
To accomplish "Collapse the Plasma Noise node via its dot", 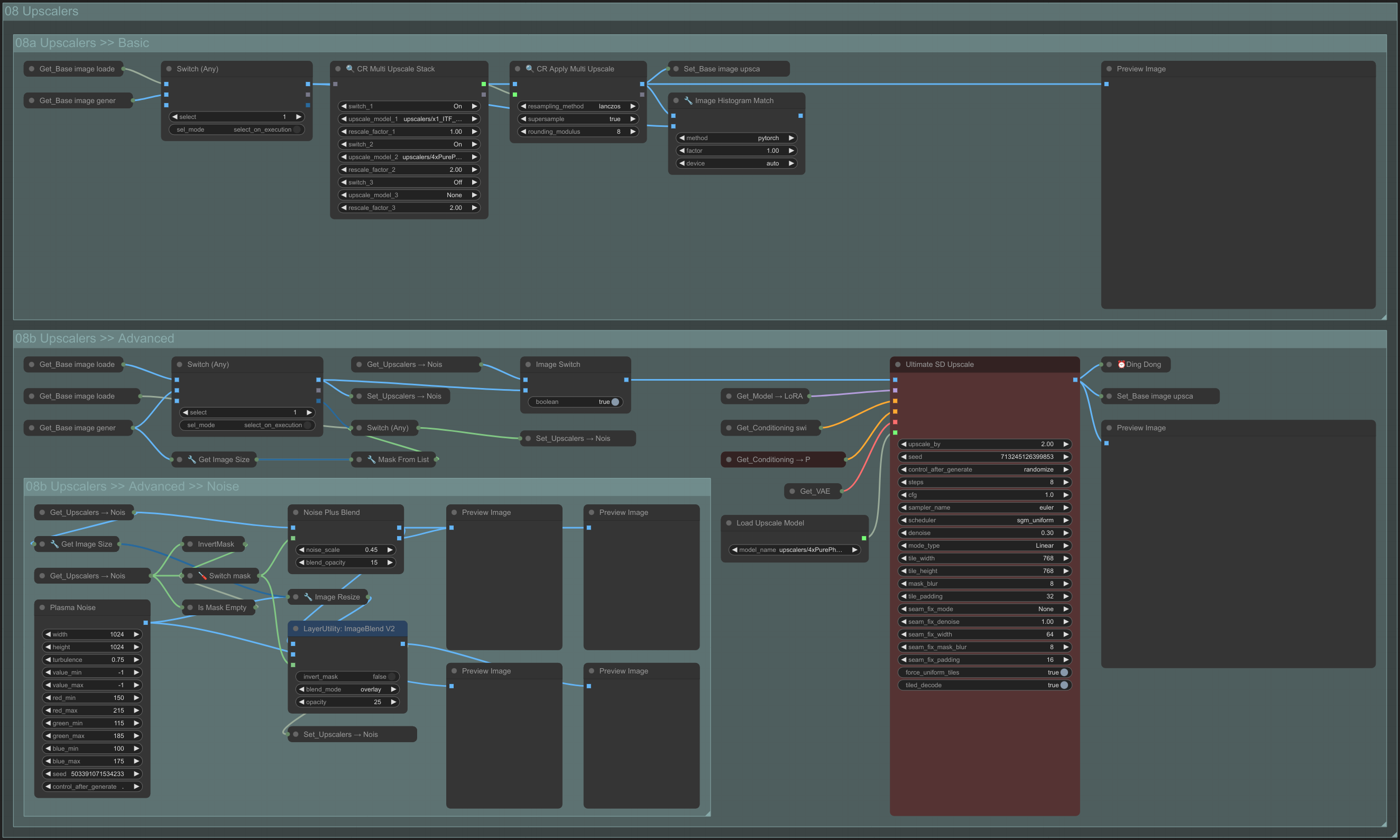I will (x=42, y=607).
